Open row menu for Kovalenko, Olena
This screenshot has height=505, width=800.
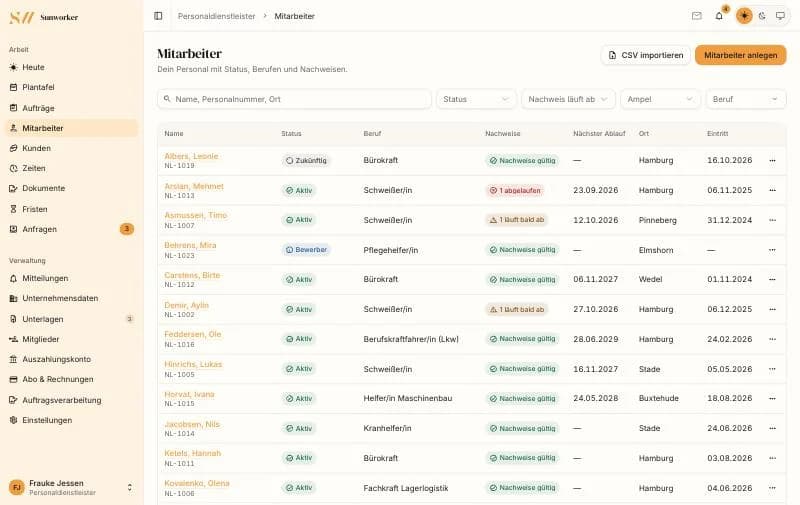(x=772, y=488)
